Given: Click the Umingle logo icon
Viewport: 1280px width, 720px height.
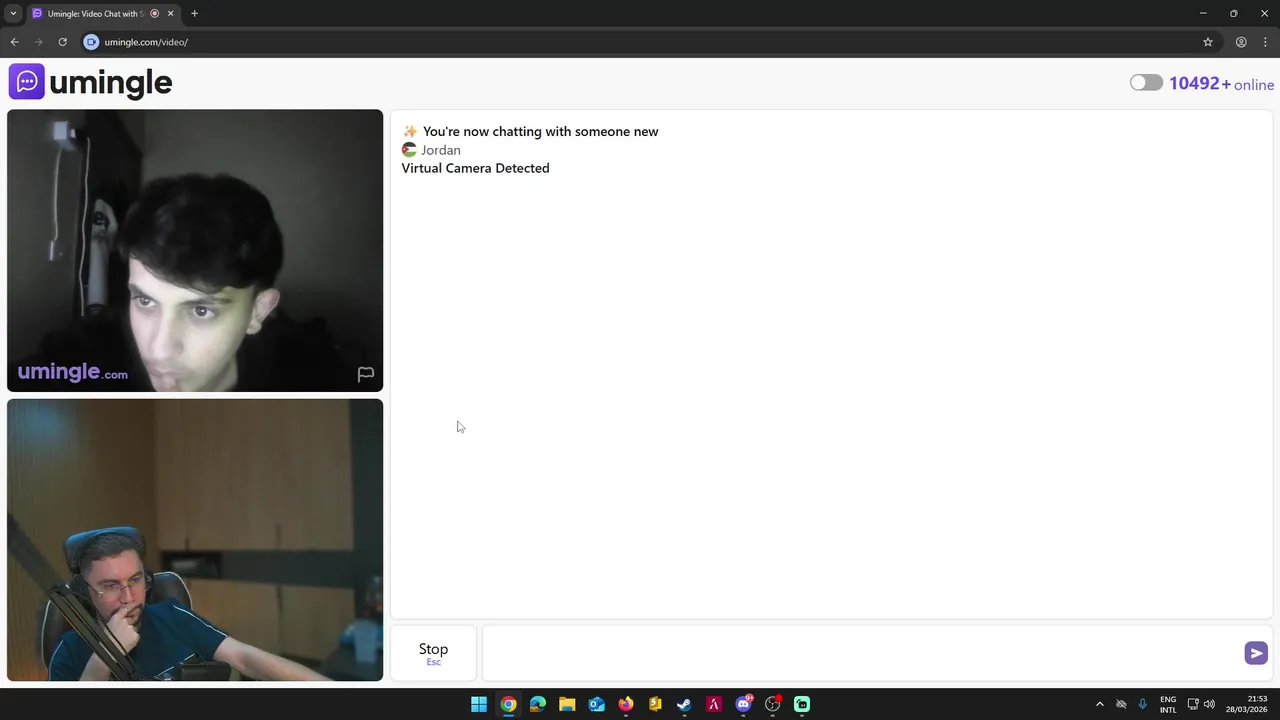Looking at the screenshot, I should pyautogui.click(x=27, y=82).
